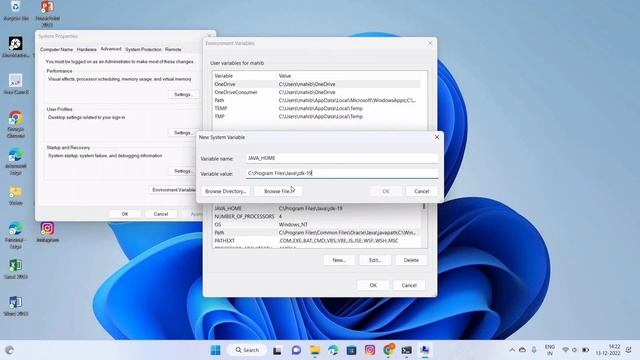
Task: Open the Chat app on the taskbar
Action: pyautogui.click(x=296, y=350)
